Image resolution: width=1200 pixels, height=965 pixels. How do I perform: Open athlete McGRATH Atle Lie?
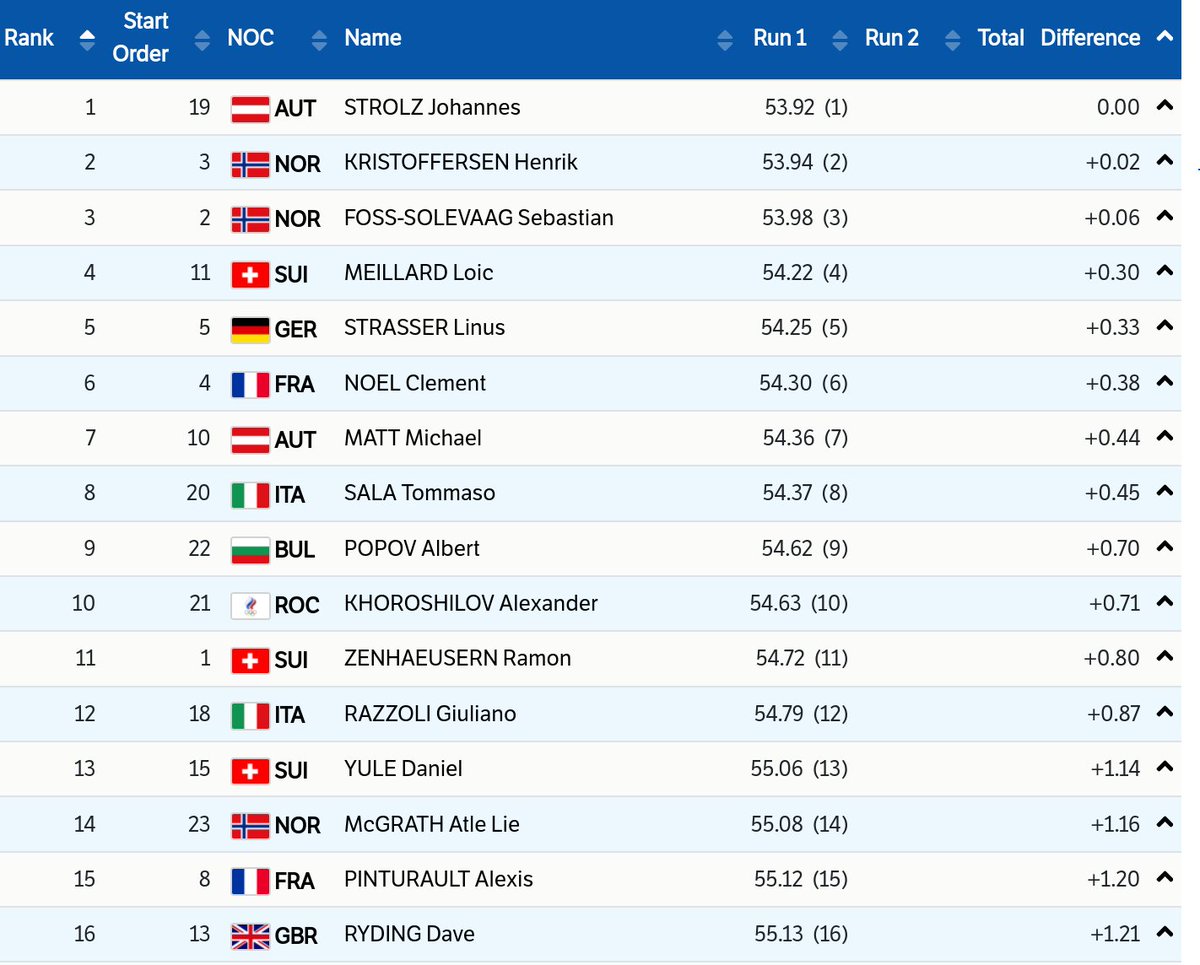coord(432,824)
